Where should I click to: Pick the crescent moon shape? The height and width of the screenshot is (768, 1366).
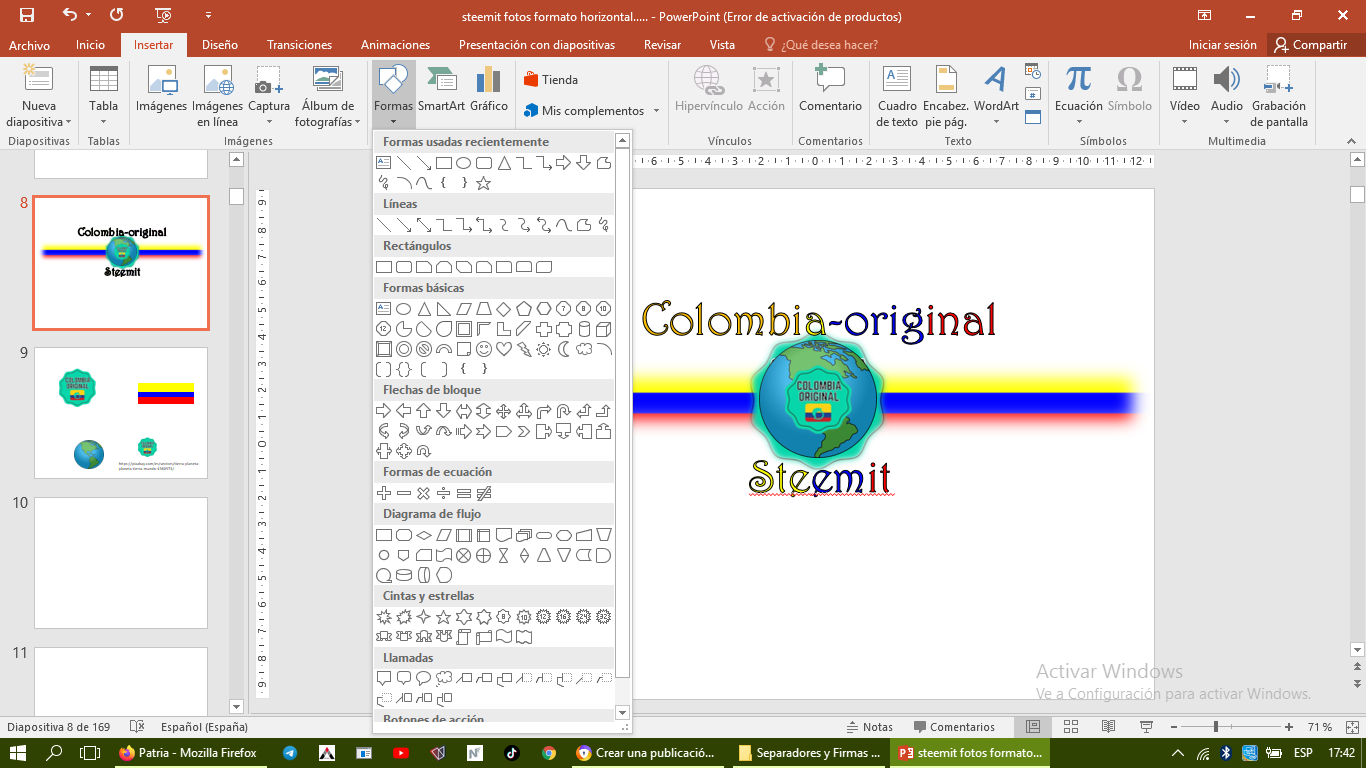click(x=564, y=349)
